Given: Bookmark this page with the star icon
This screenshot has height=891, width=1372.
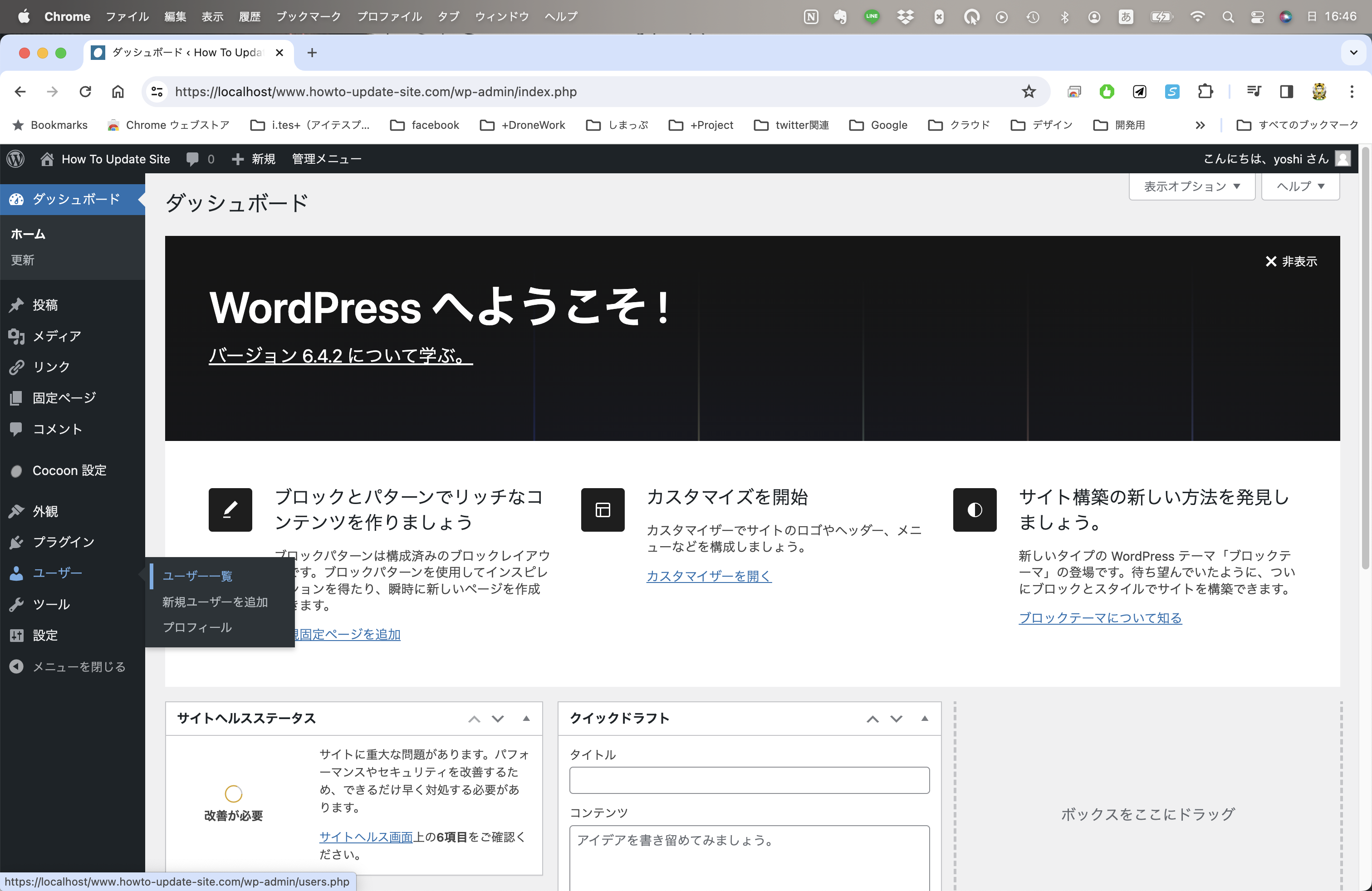Looking at the screenshot, I should pos(1029,92).
